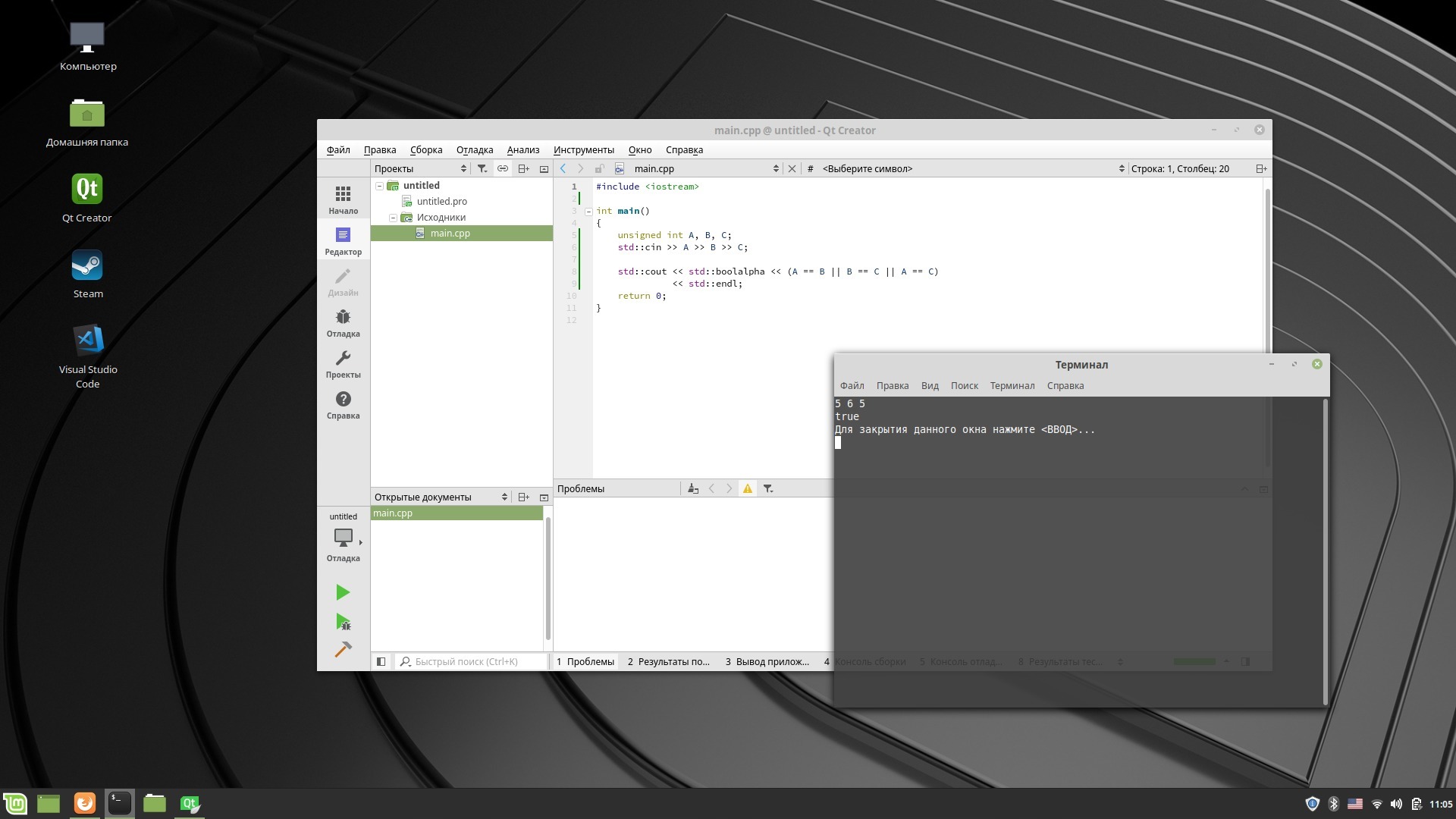Viewport: 1456px width, 819px height.
Task: Collapse the Исходники folder node
Action: point(393,218)
